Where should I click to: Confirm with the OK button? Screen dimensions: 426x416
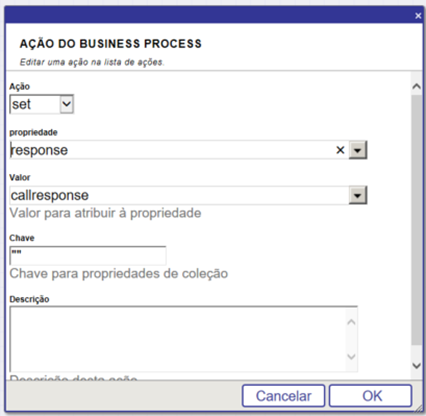[371, 396]
